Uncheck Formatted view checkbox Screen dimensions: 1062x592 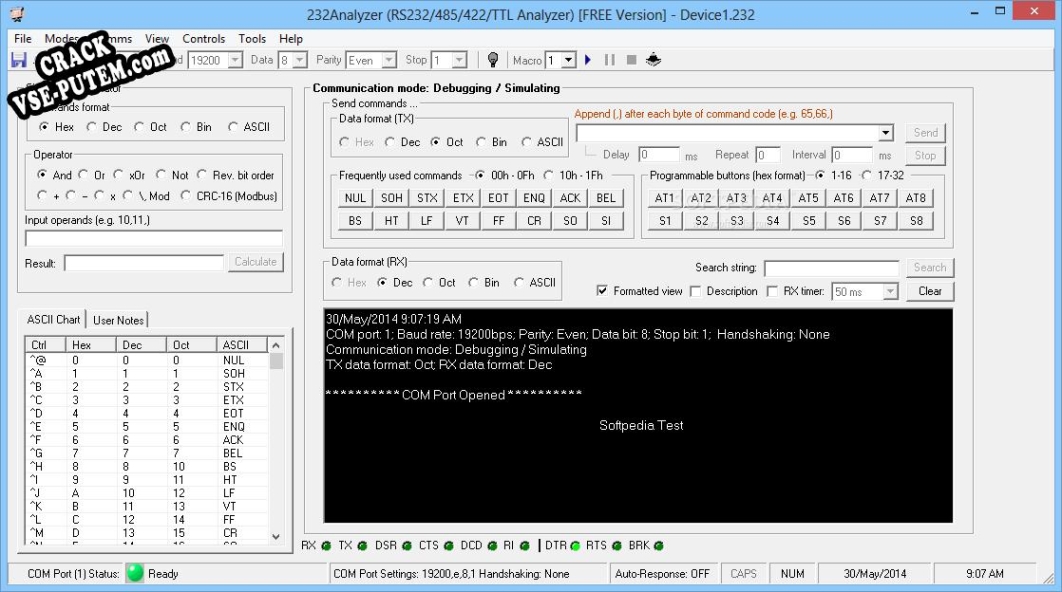tap(601, 291)
